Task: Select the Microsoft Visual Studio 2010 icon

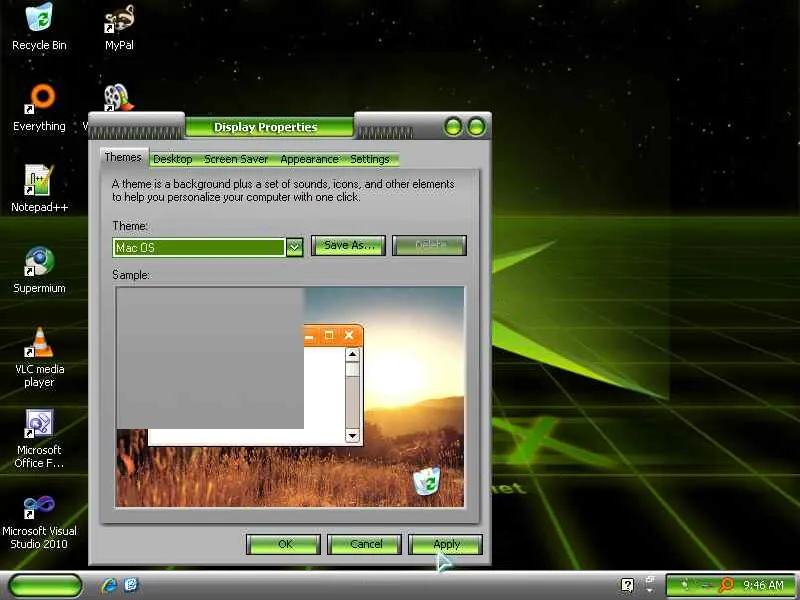Action: coord(39,521)
